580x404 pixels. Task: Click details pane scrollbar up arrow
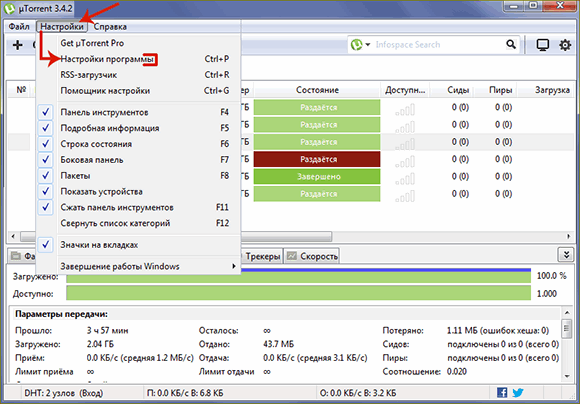pyautogui.click(x=567, y=313)
